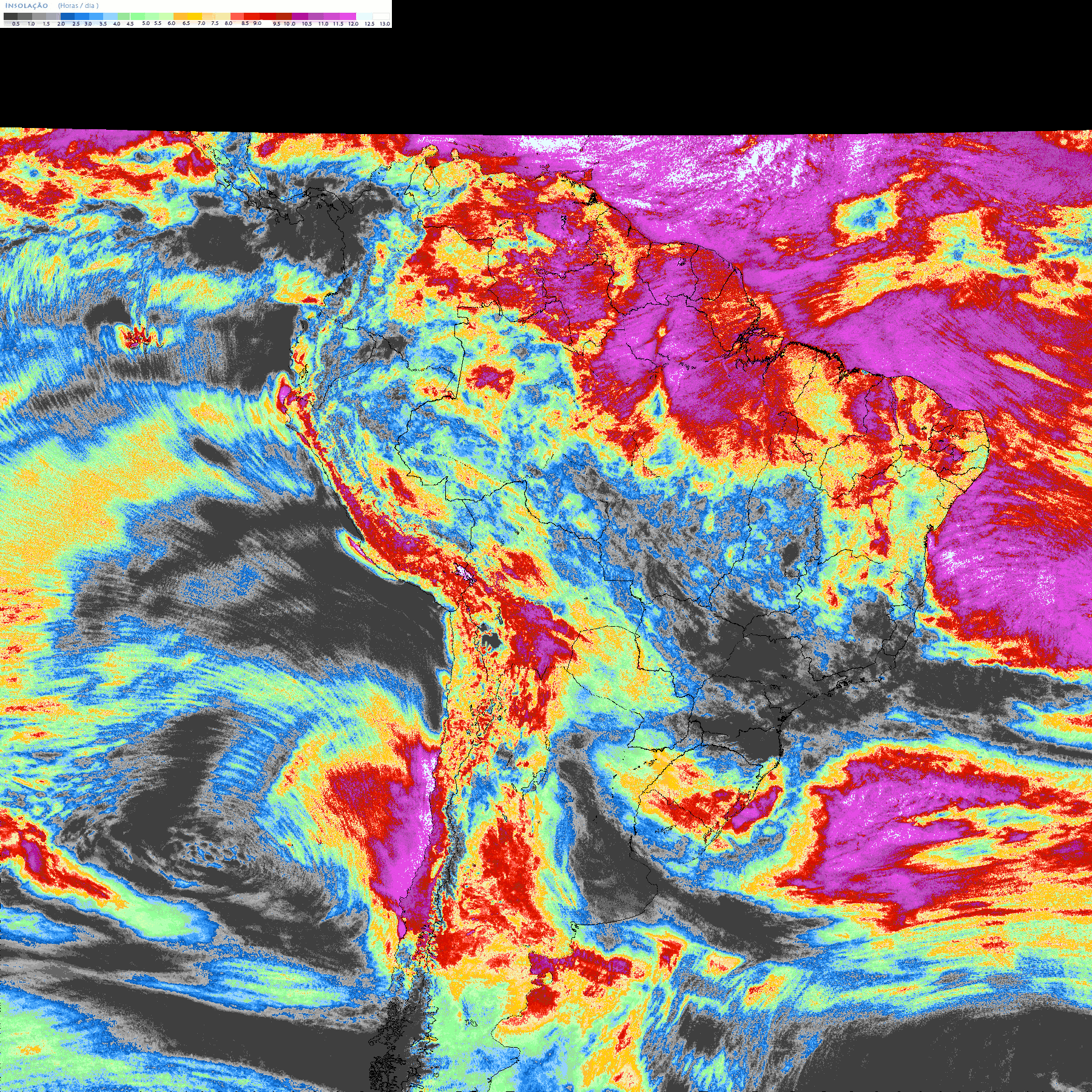Select the '0.5' legend value
This screenshot has height=1092, width=1092.
(x=16, y=24)
